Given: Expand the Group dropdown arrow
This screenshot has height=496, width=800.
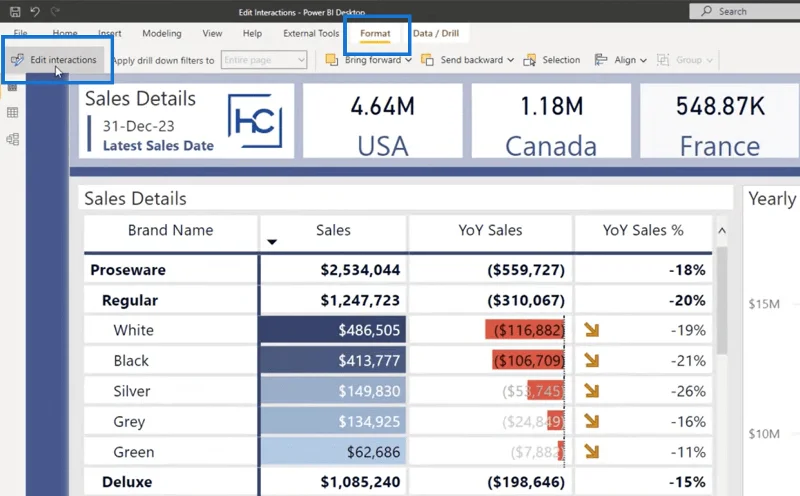Looking at the screenshot, I should [x=709, y=60].
